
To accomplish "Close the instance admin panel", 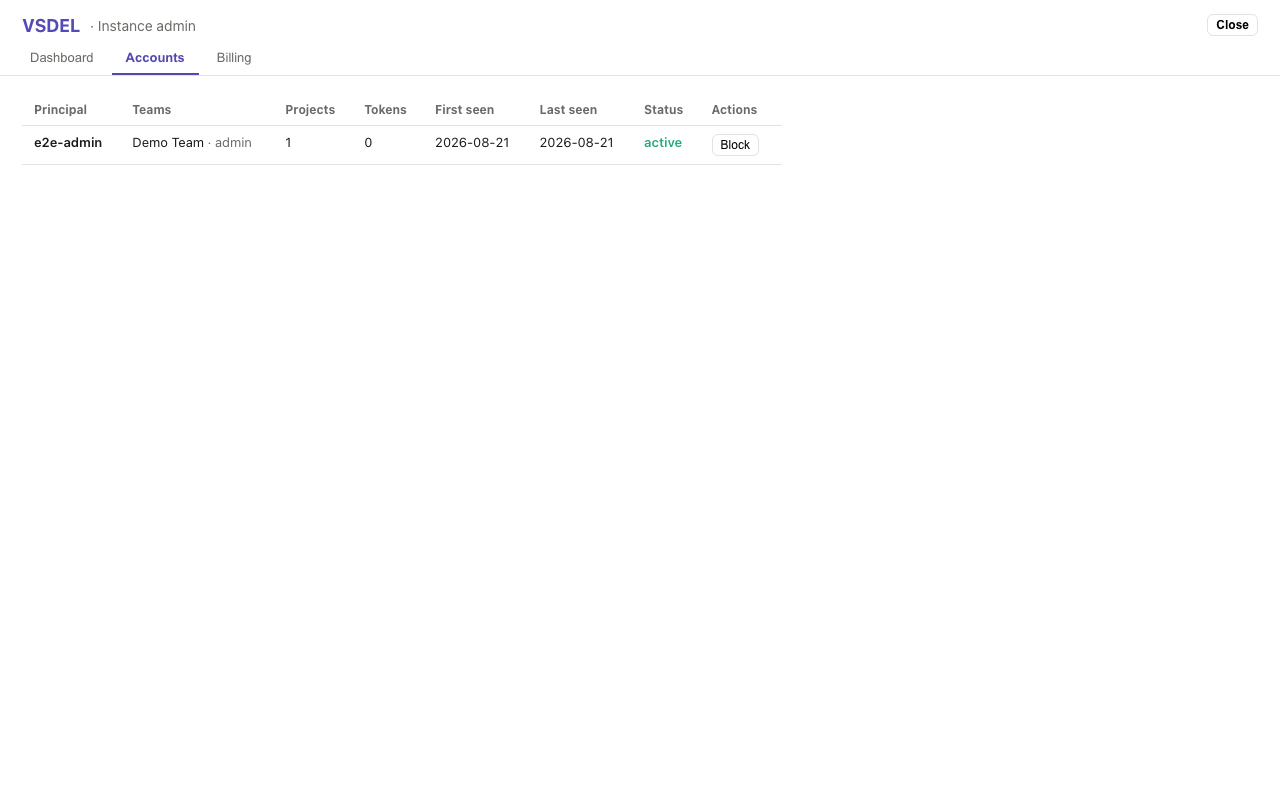I will (1232, 25).
